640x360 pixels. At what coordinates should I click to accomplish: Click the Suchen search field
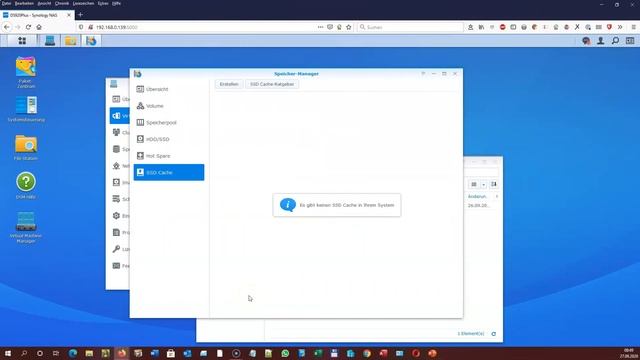(x=410, y=27)
